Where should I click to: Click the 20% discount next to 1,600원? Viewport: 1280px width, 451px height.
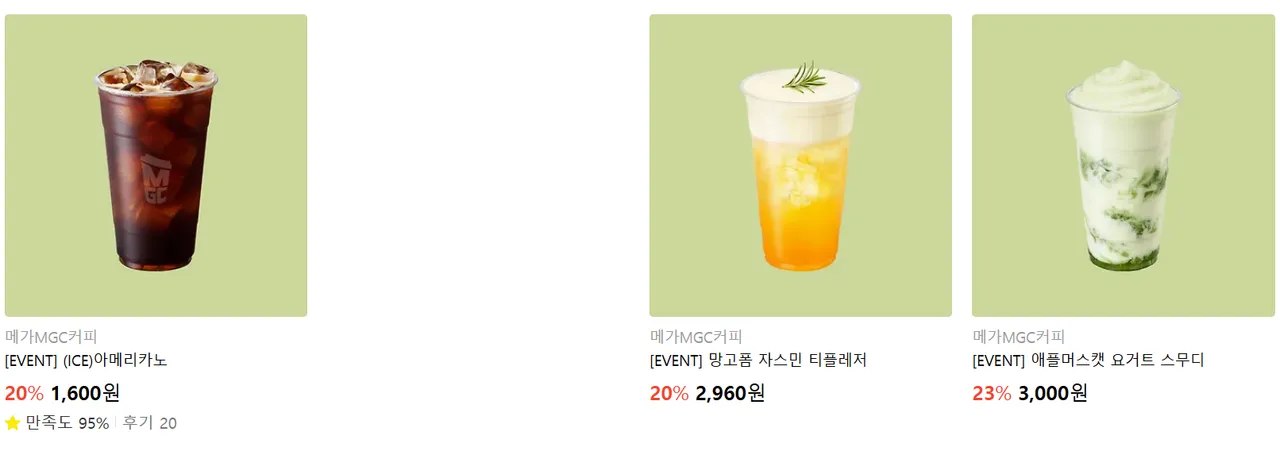pos(24,393)
